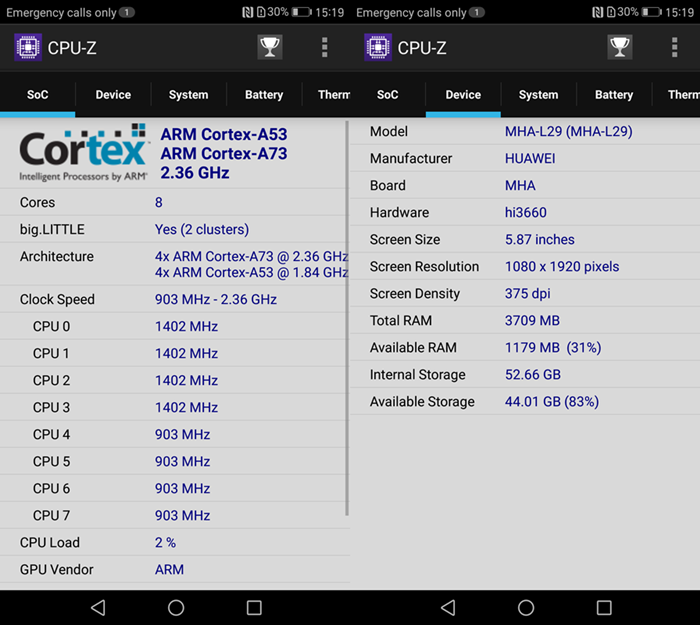
Task: Switch to System tab in left screen
Action: point(188,95)
